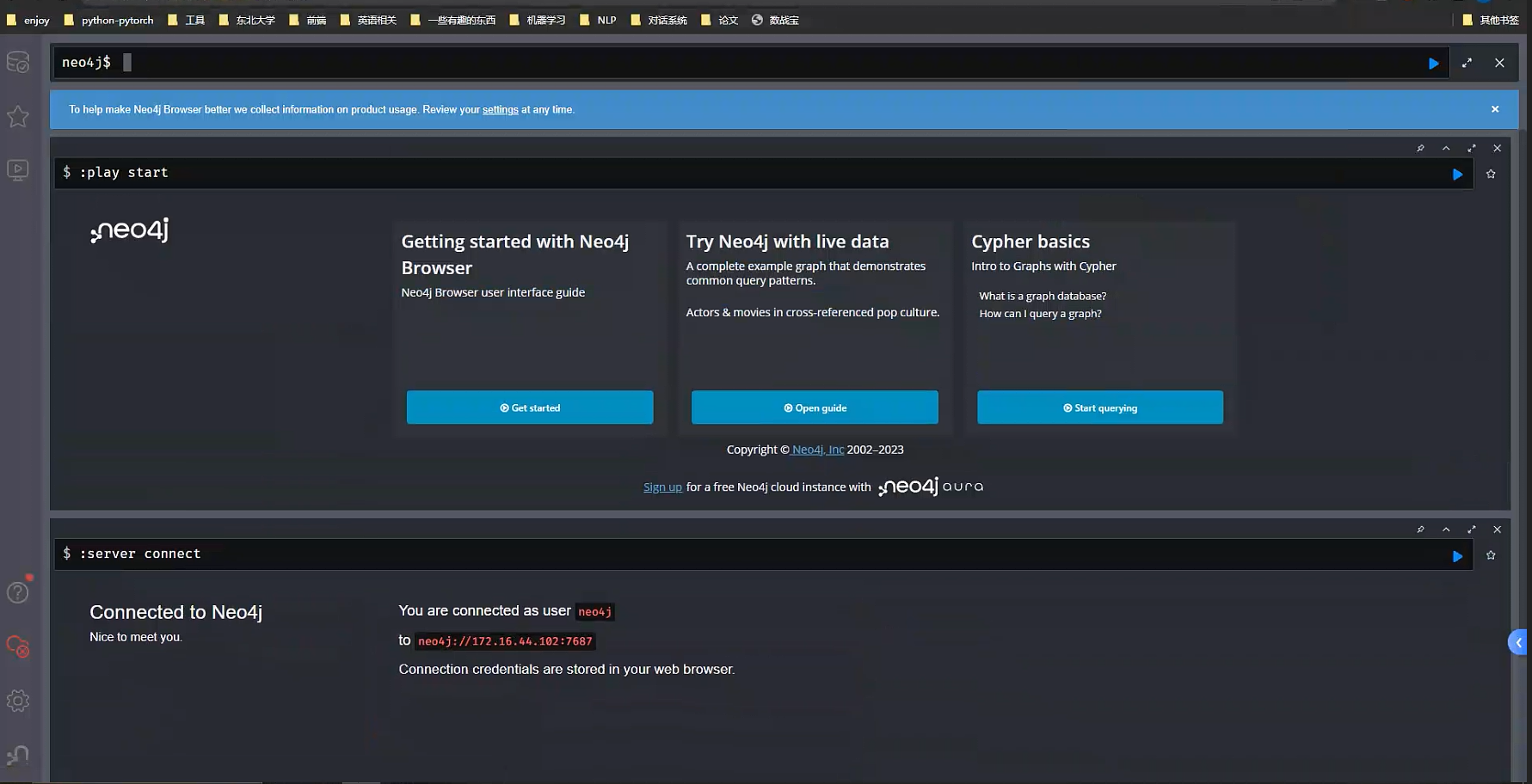Fullscreen the :server connect frame

point(1472,530)
